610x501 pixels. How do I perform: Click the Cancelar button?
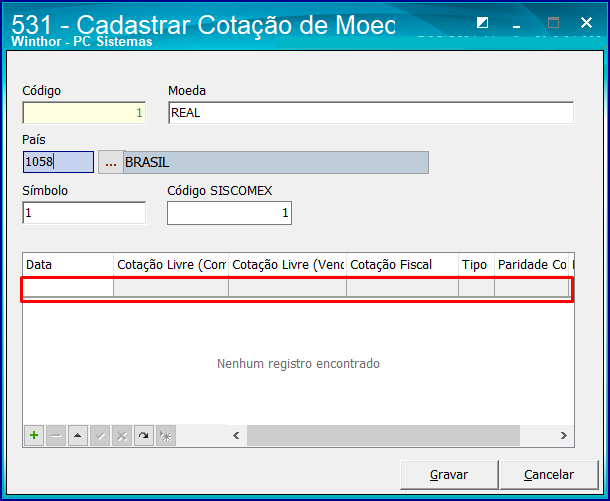tap(549, 475)
